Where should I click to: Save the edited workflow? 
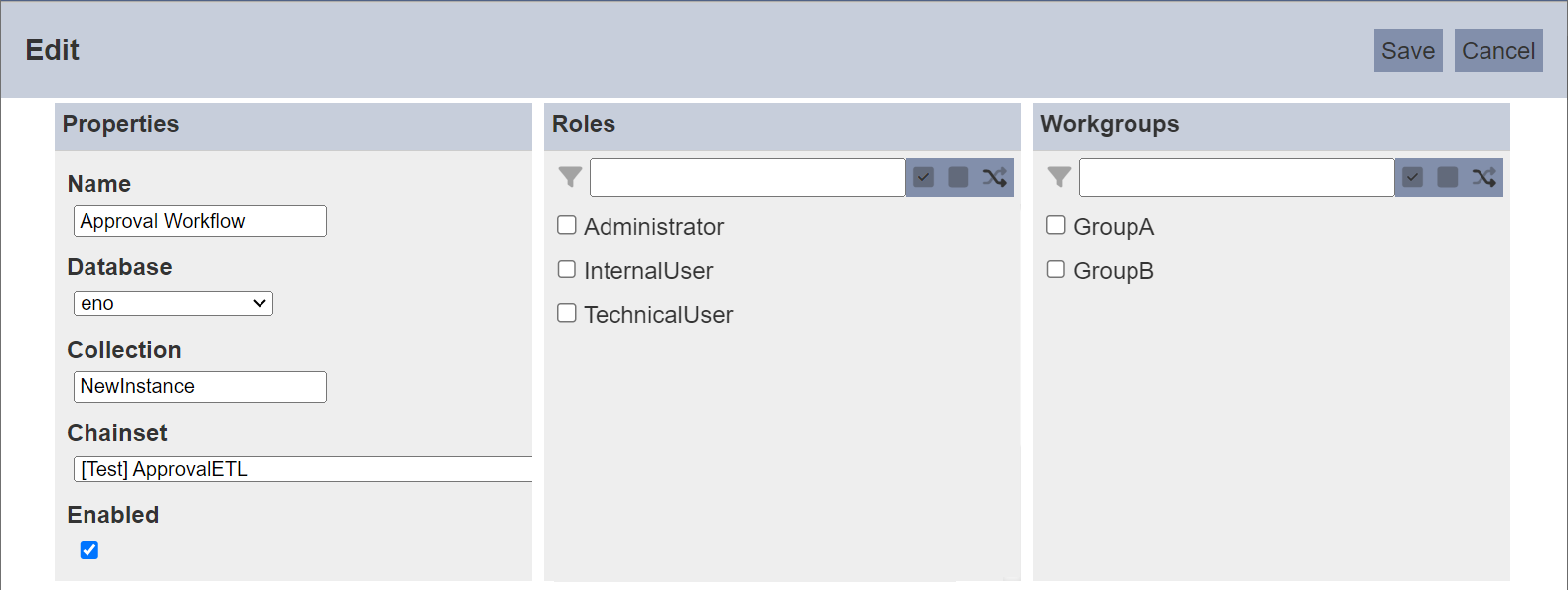(x=1408, y=51)
